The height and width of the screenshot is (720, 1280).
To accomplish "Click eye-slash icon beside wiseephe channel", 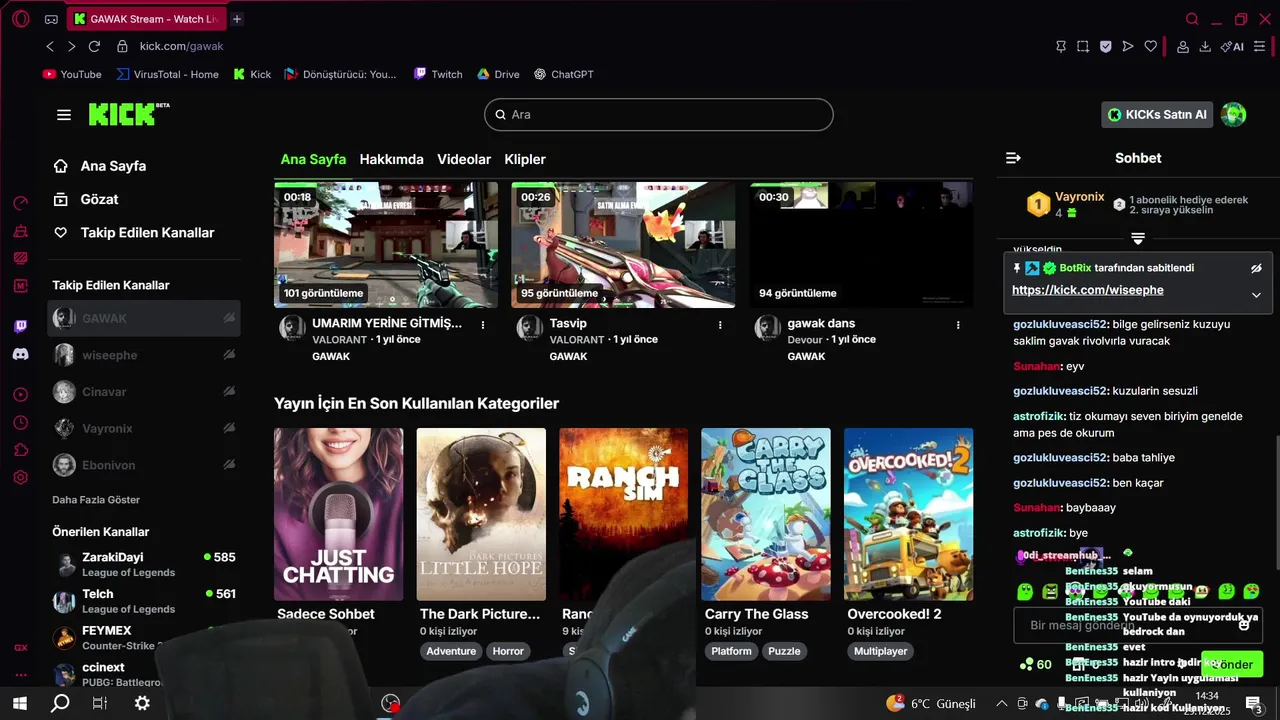I will [229, 355].
